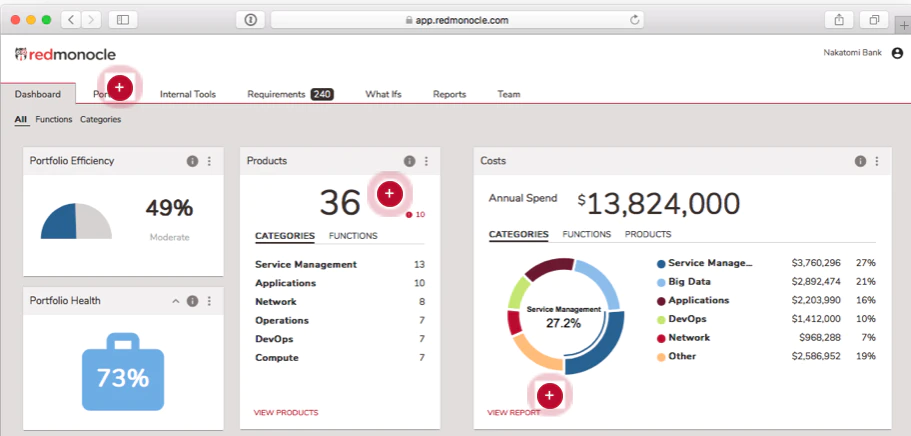911x436 pixels.
Task: Collapse the Portfolio Health card chevron
Action: click(175, 301)
